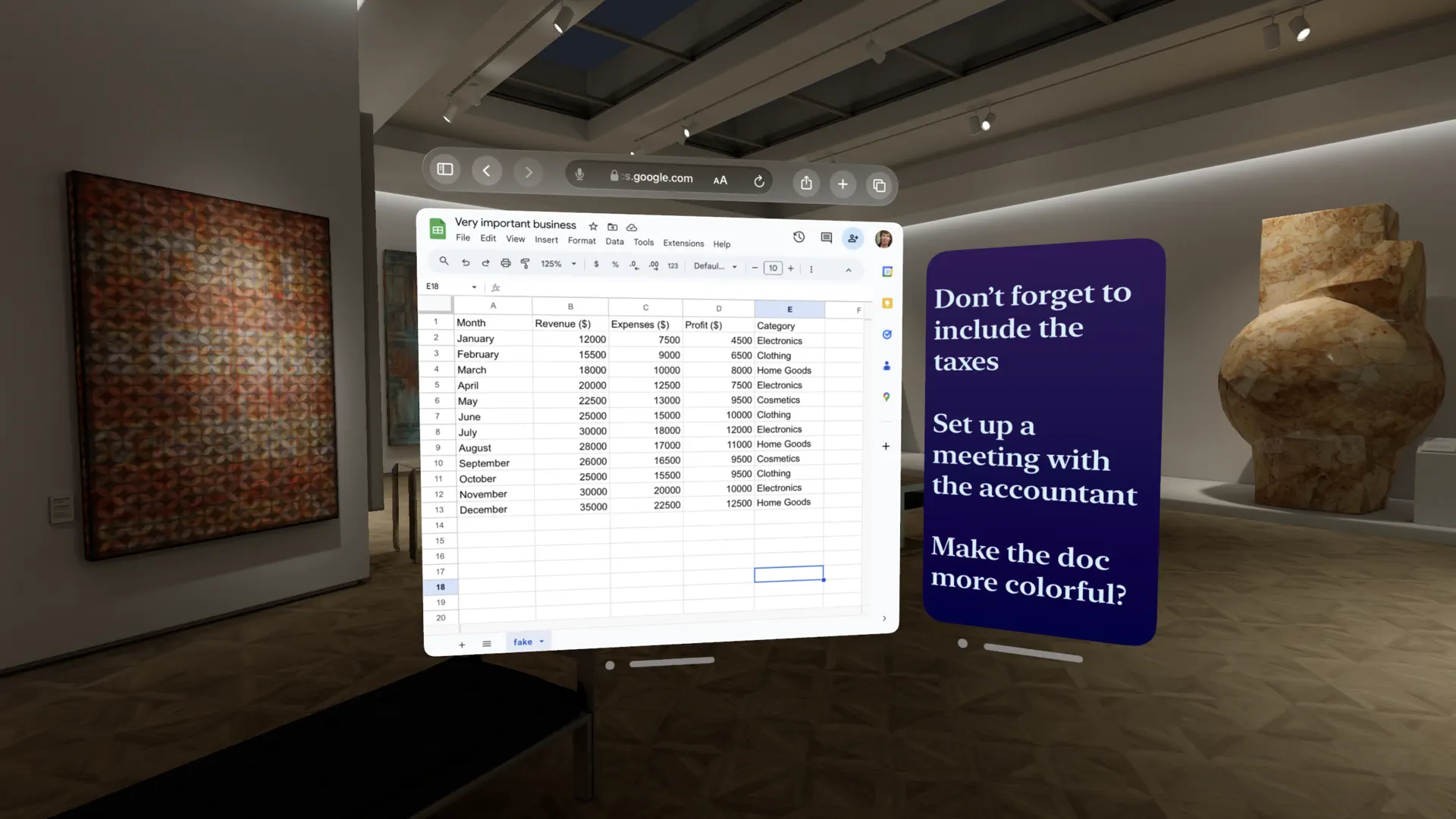This screenshot has width=1456, height=819.
Task: Click the Share people button
Action: pyautogui.click(x=853, y=239)
